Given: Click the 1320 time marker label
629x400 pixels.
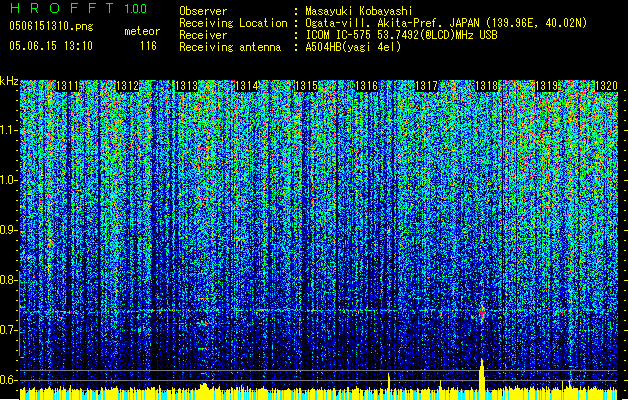Looking at the screenshot, I should [x=606, y=86].
